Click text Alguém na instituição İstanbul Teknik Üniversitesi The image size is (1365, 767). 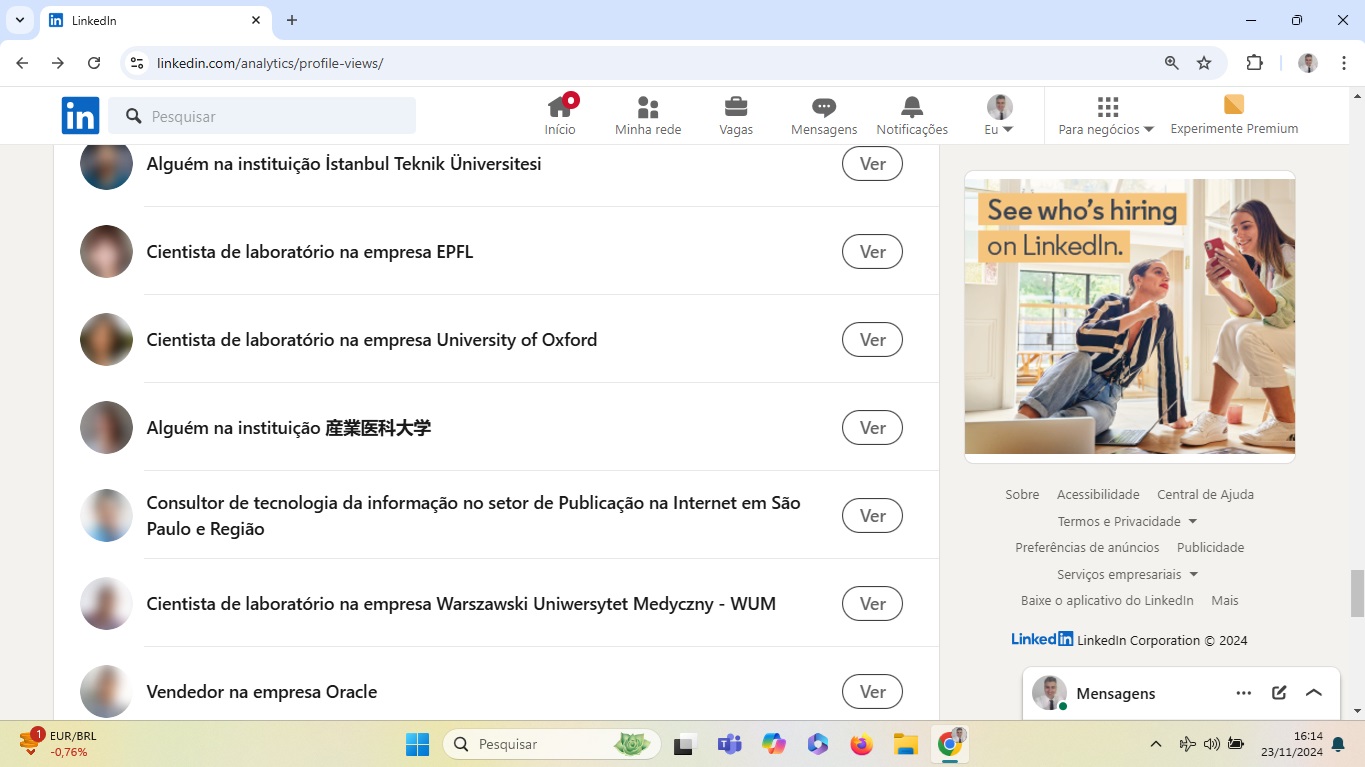click(344, 164)
